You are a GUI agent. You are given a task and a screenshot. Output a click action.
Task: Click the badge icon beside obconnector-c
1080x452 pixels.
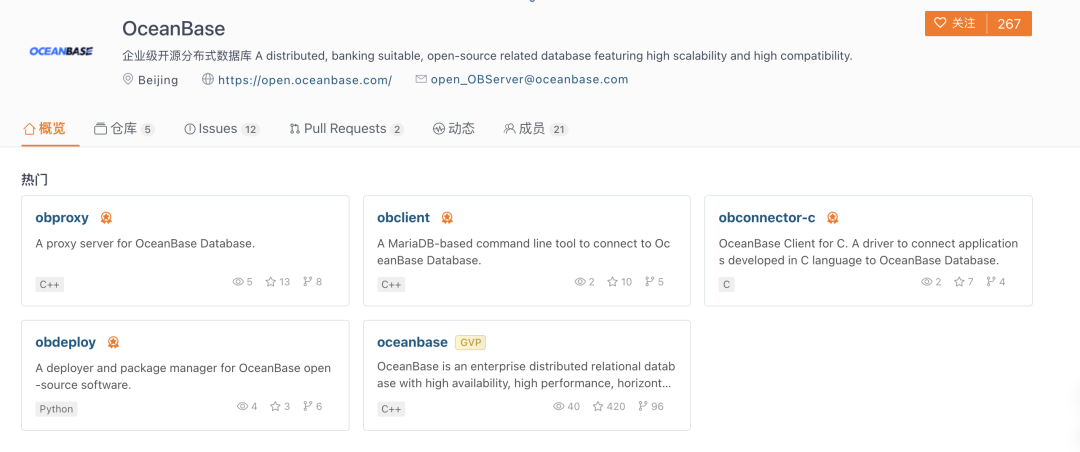pos(832,218)
